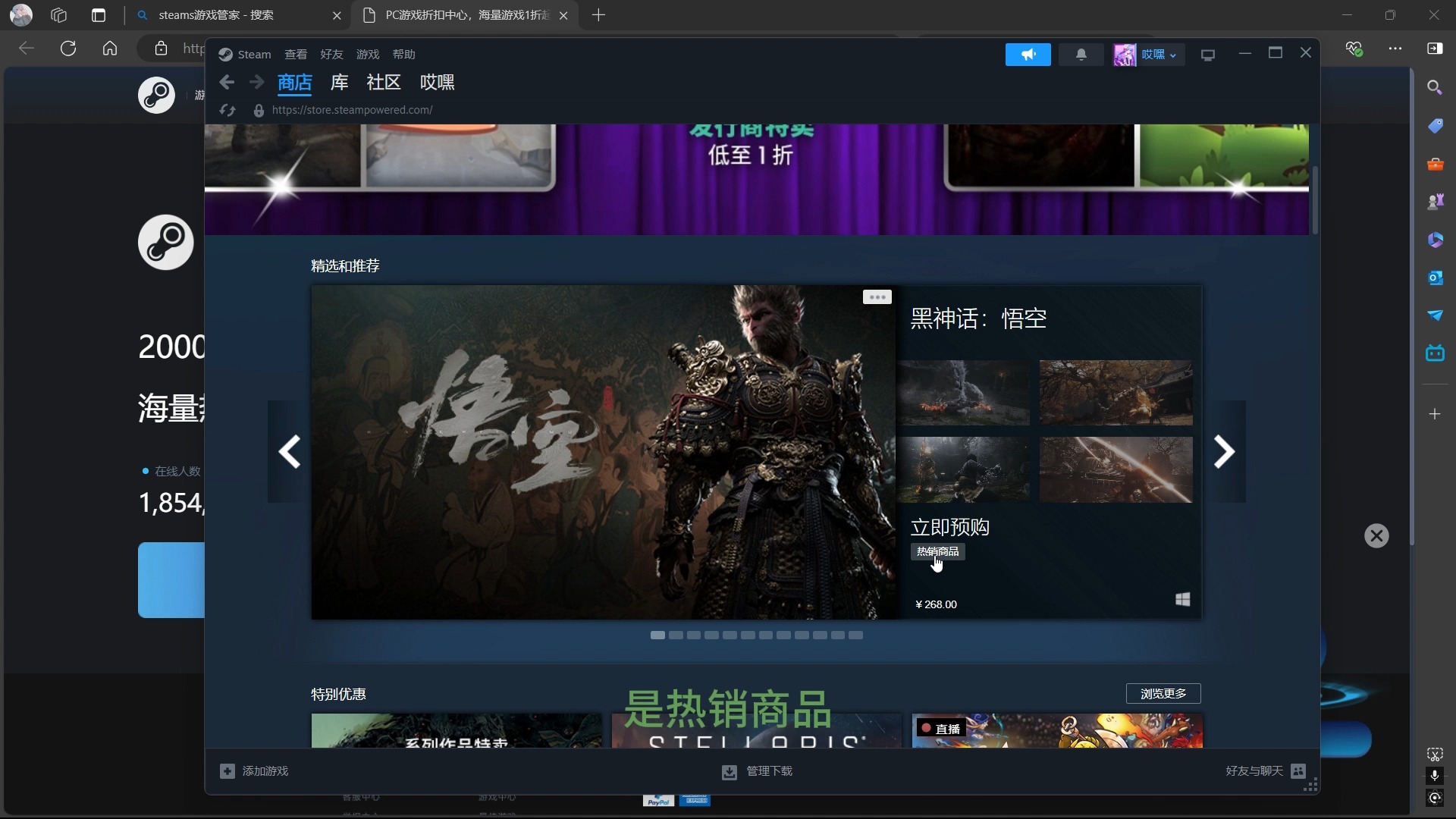Screen dimensions: 1456x819
Task: Click 添加游戏 label
Action: coord(265,771)
